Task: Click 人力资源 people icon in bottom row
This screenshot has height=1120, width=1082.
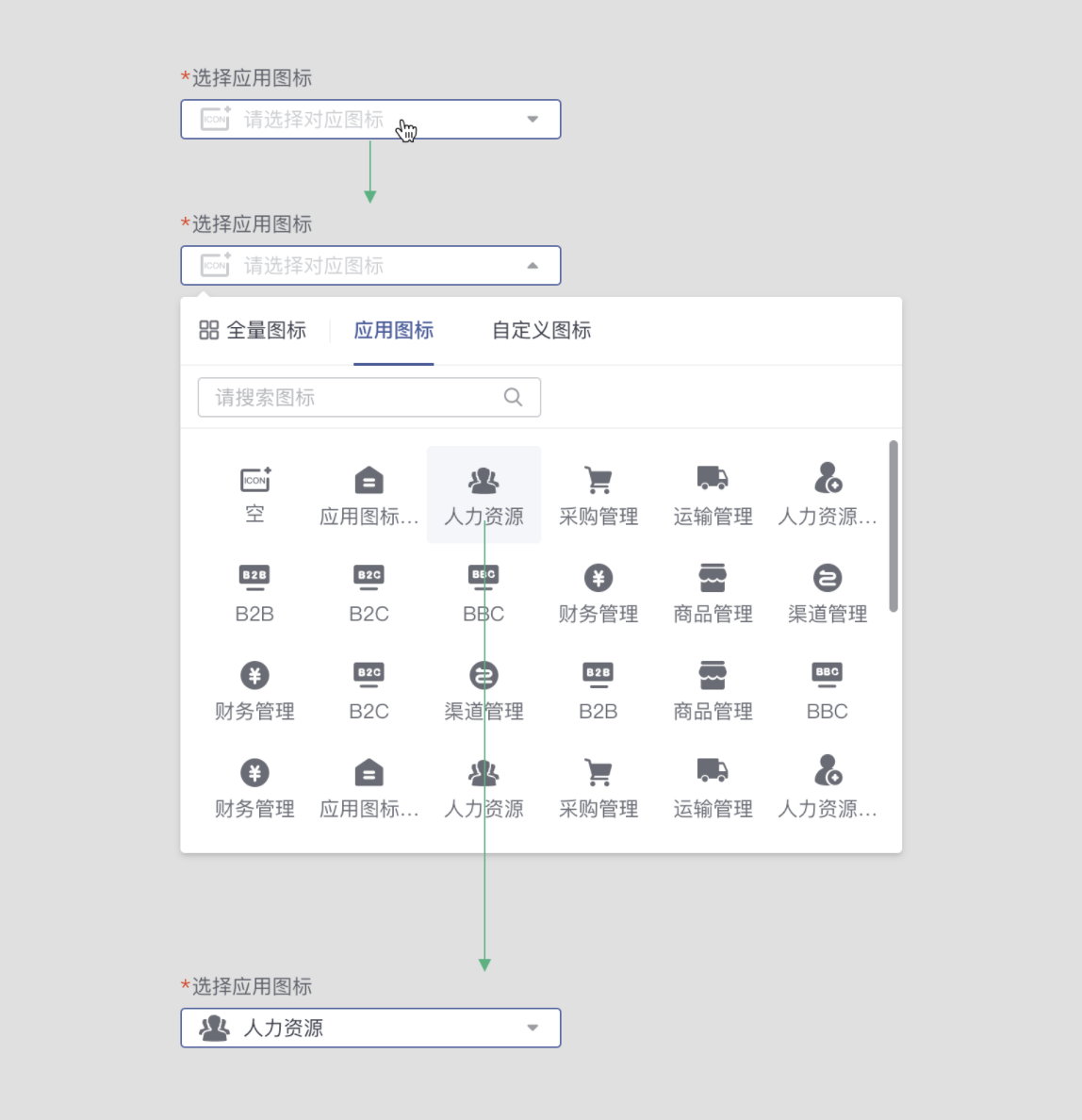Action: click(x=484, y=787)
